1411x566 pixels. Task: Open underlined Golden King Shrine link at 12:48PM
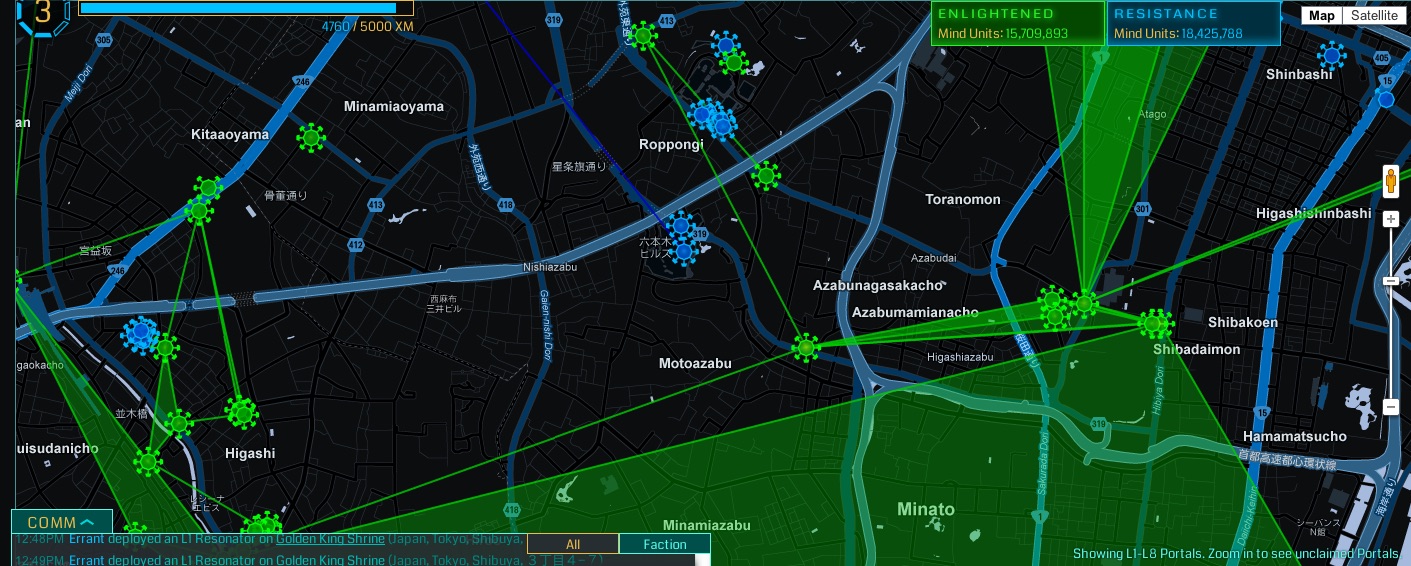pos(330,539)
